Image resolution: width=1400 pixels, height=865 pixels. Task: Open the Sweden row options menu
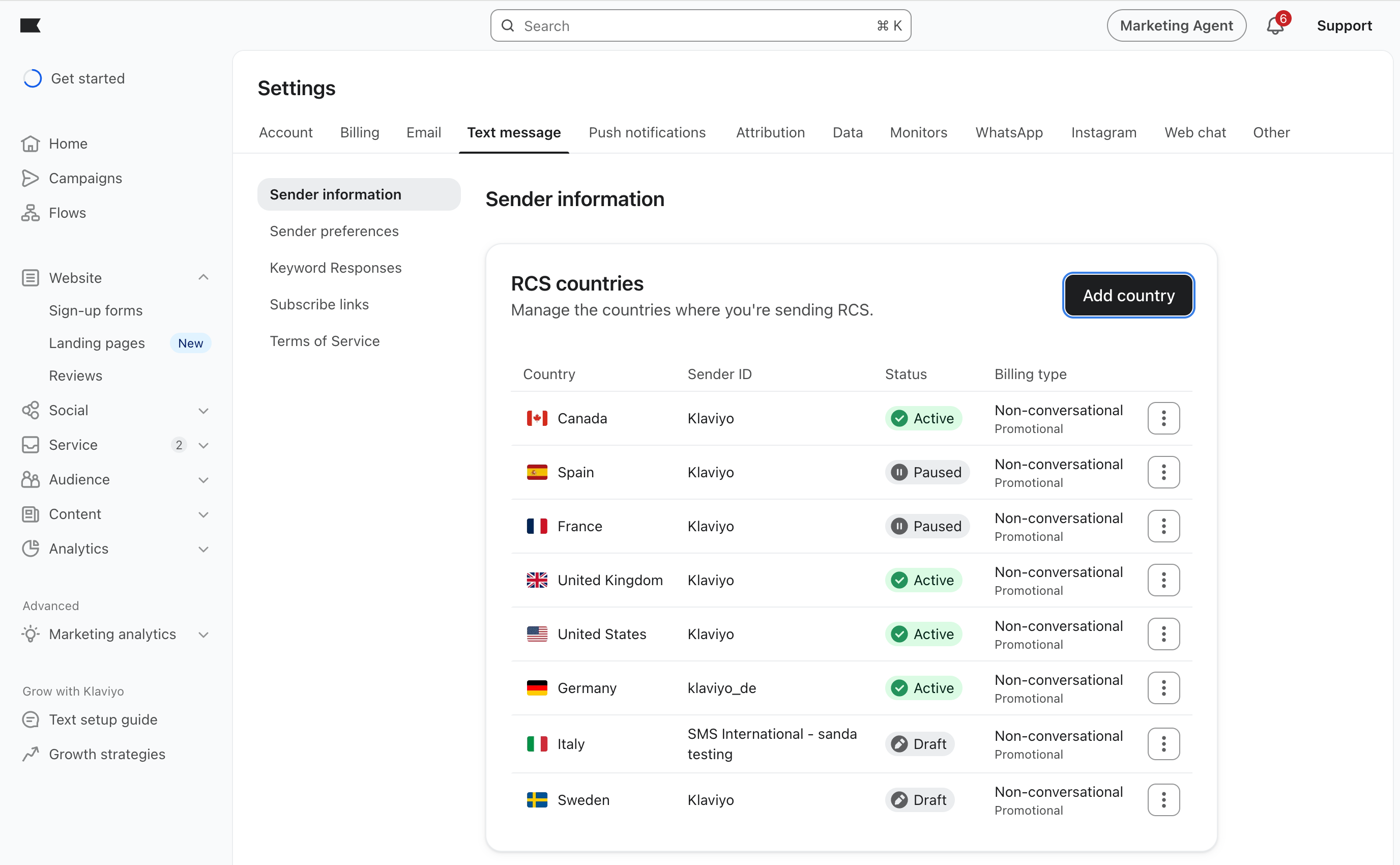[1163, 800]
